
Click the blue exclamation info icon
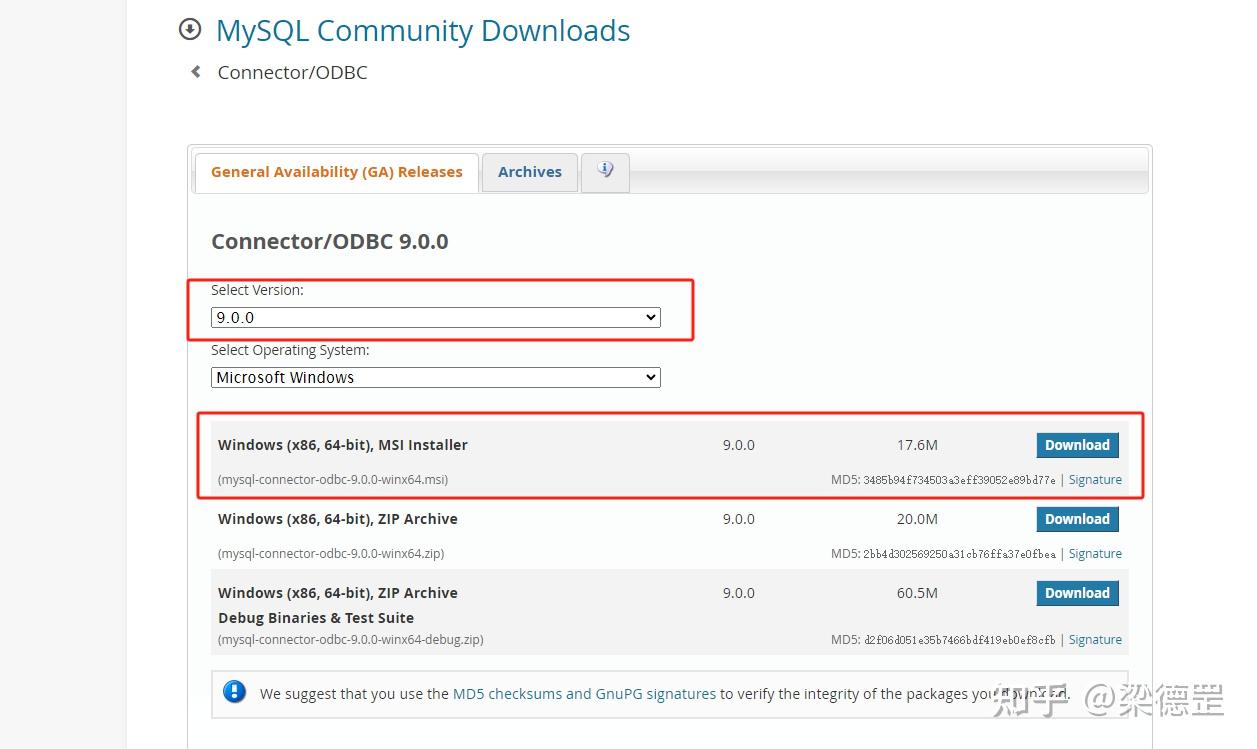pos(235,692)
